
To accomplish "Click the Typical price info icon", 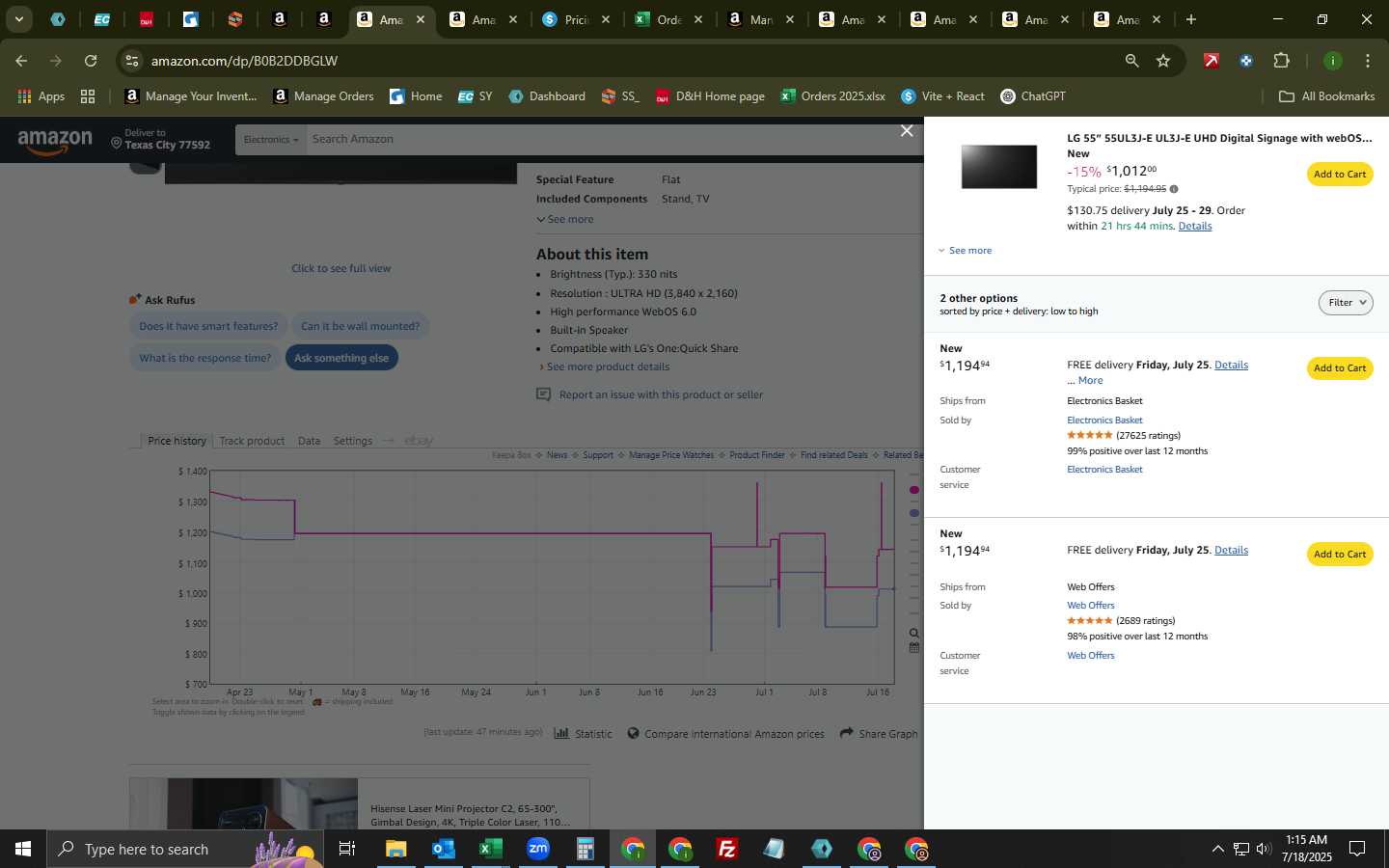I will [x=1174, y=189].
